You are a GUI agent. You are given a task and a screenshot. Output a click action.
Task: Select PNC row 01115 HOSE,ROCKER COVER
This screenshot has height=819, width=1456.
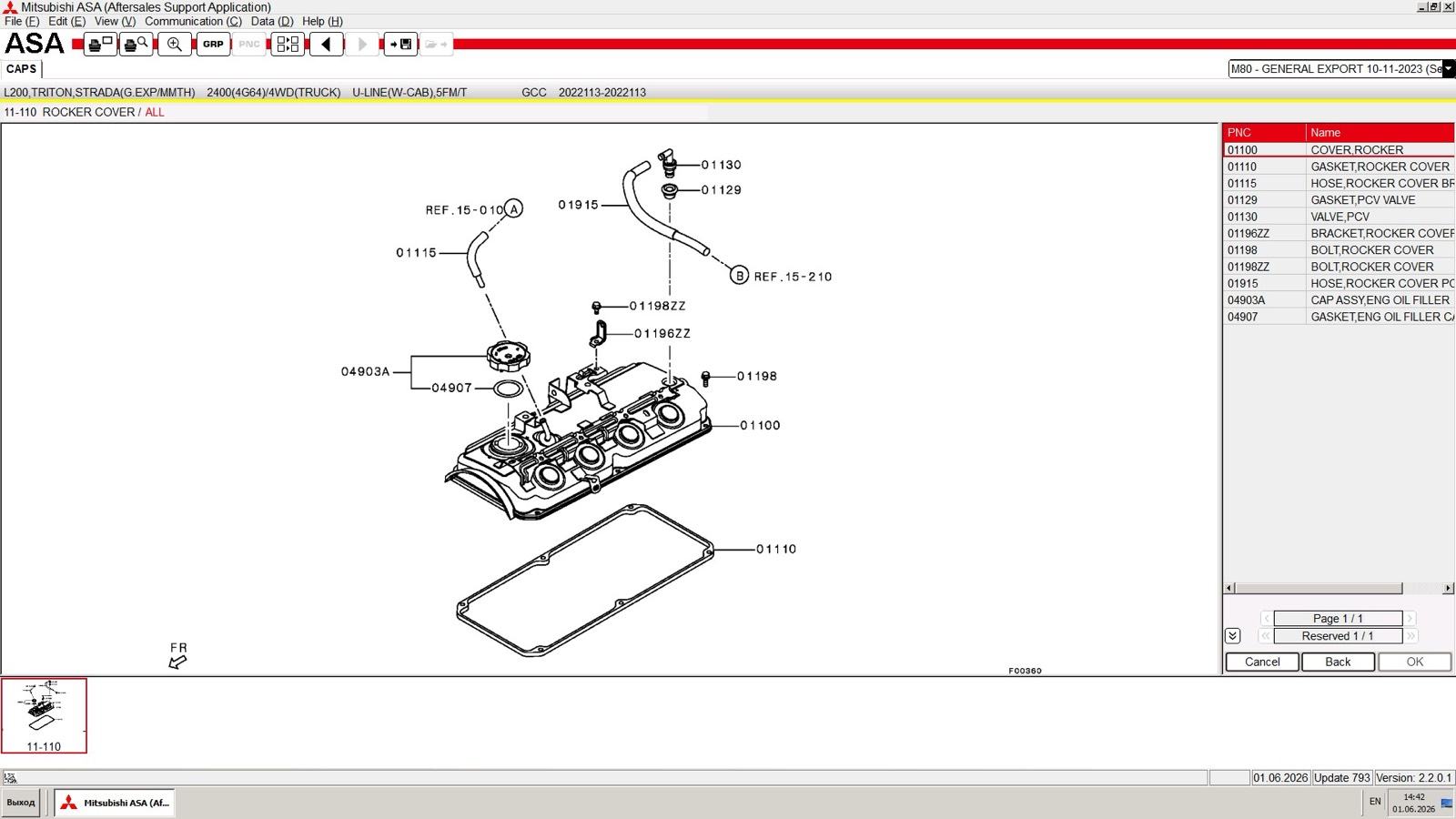[x=1338, y=183]
